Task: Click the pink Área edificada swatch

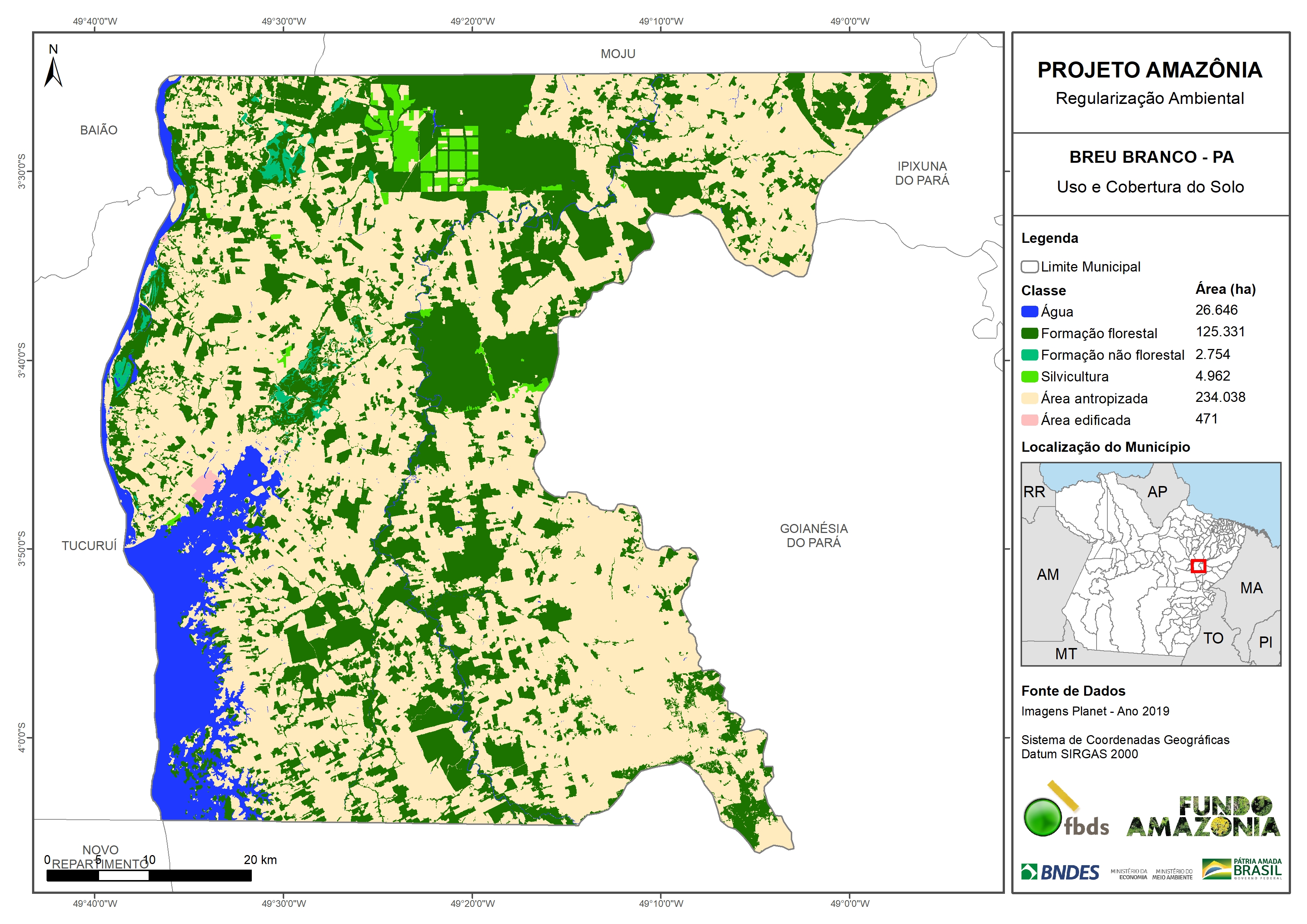Action: pos(1029,420)
